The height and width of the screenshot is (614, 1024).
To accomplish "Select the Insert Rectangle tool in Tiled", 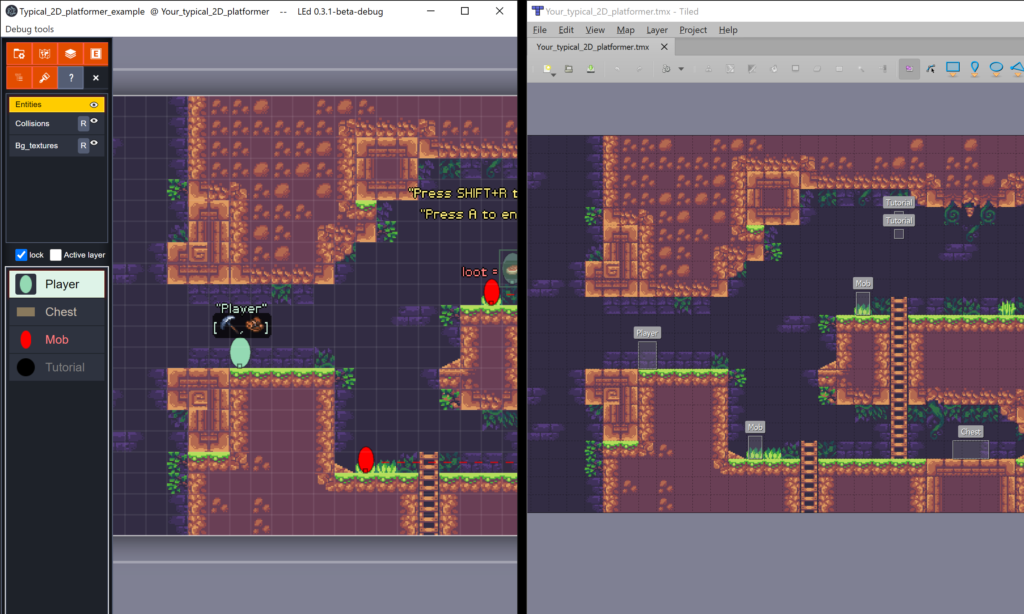I will pos(953,69).
